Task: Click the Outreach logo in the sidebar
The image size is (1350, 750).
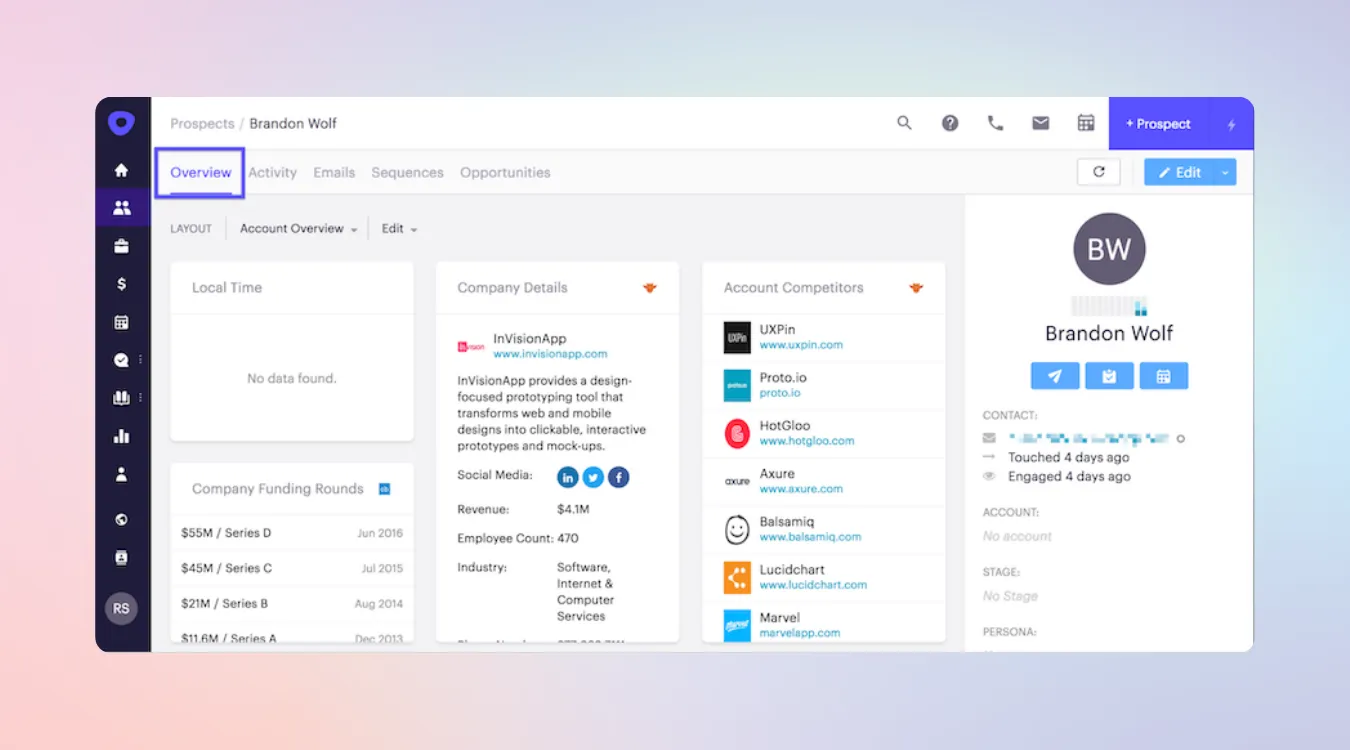Action: pos(122,123)
